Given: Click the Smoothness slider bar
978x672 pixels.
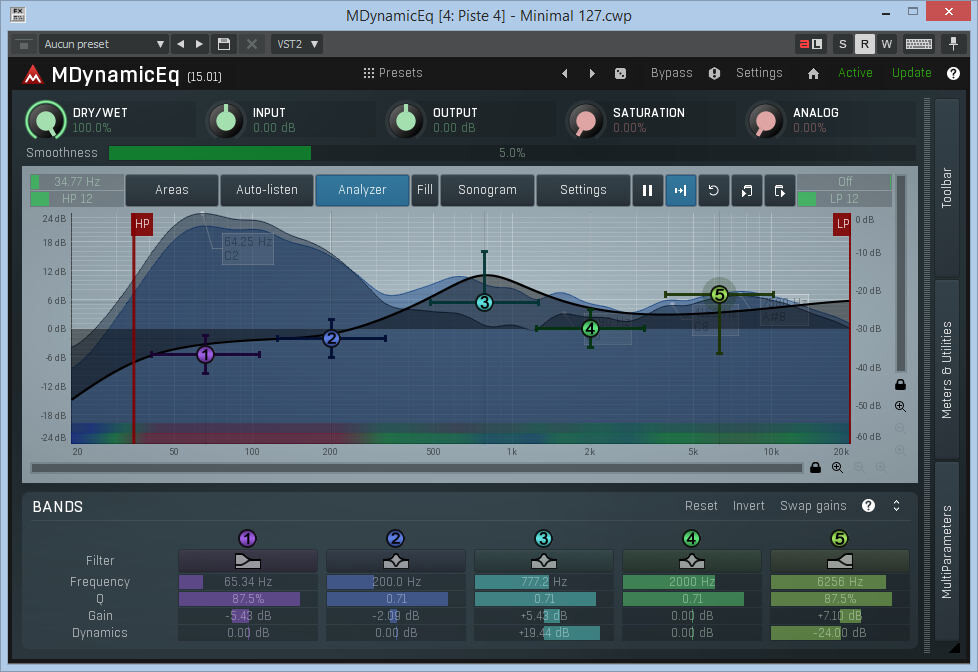Looking at the screenshot, I should [x=511, y=153].
